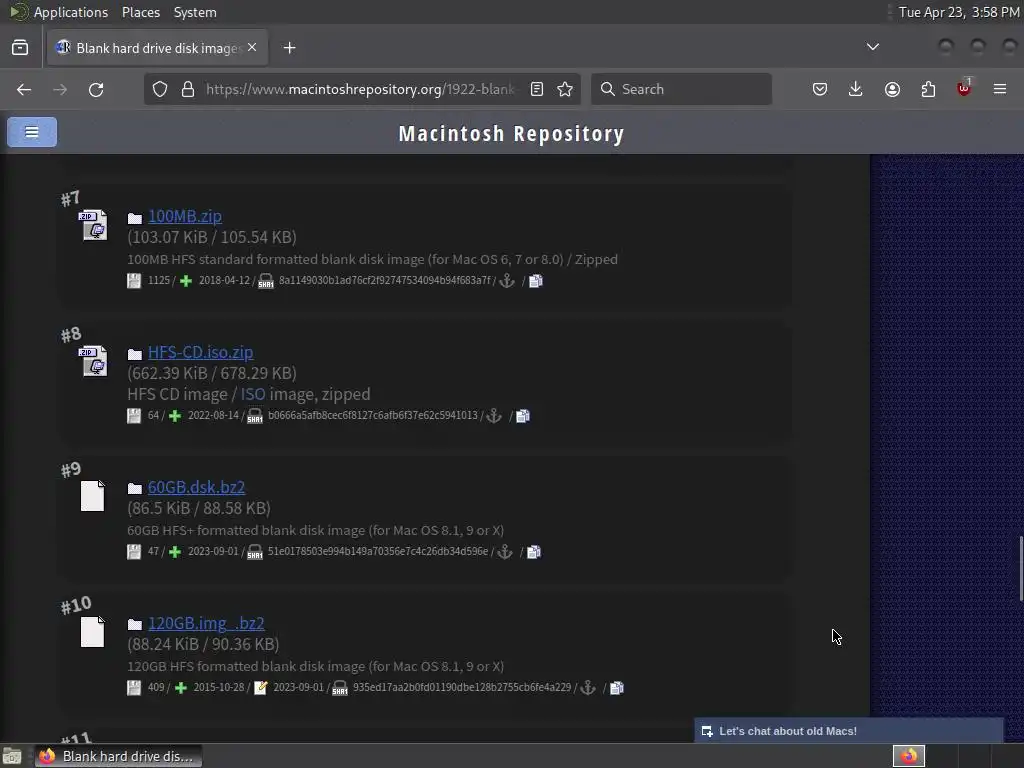The width and height of the screenshot is (1024, 768).
Task: Click the anchor icon for 100MB.zip
Action: point(507,281)
